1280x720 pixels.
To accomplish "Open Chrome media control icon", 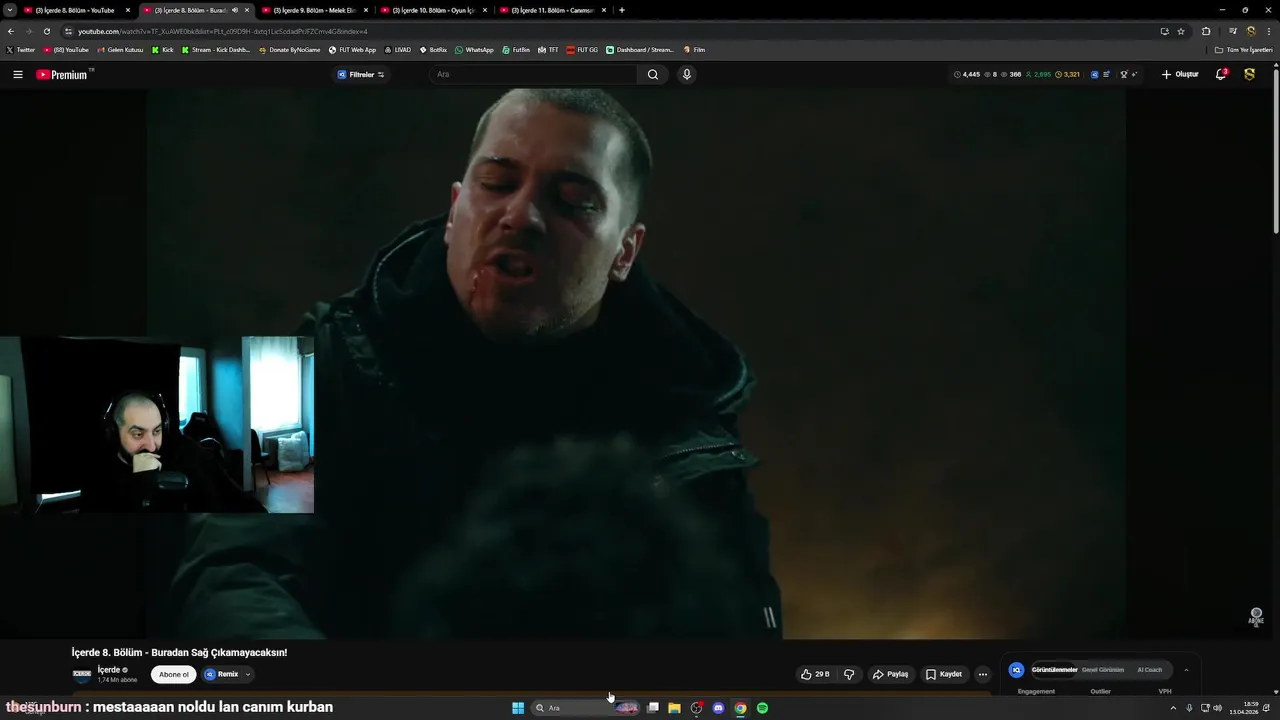I will [x=1233, y=31].
